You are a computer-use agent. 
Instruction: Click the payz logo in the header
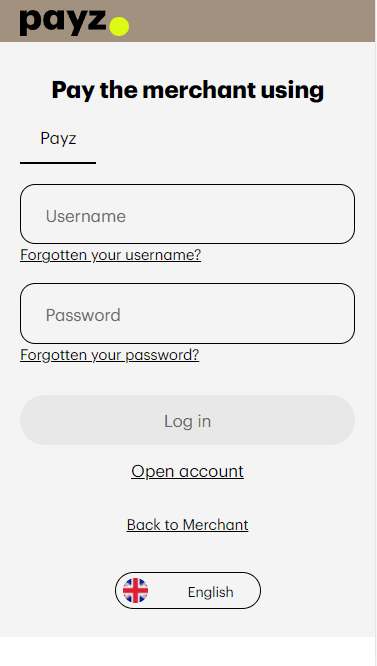[x=74, y=21]
